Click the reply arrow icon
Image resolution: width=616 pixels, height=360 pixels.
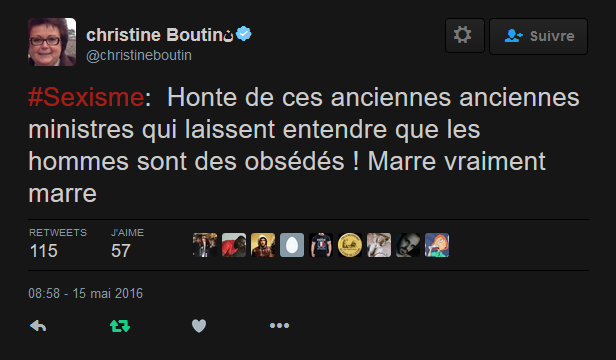pyautogui.click(x=38, y=326)
